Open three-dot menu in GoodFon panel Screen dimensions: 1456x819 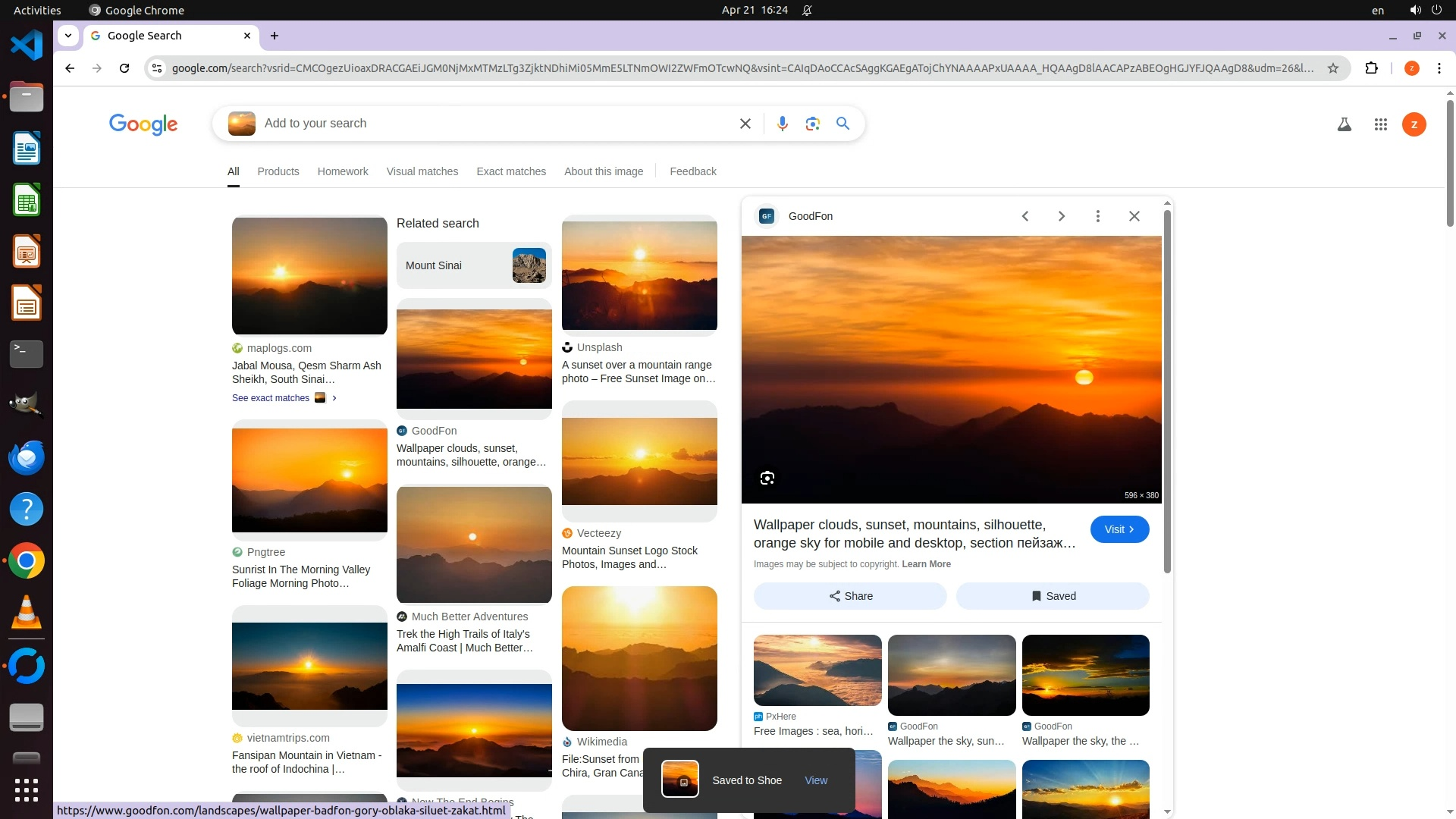tap(1097, 216)
